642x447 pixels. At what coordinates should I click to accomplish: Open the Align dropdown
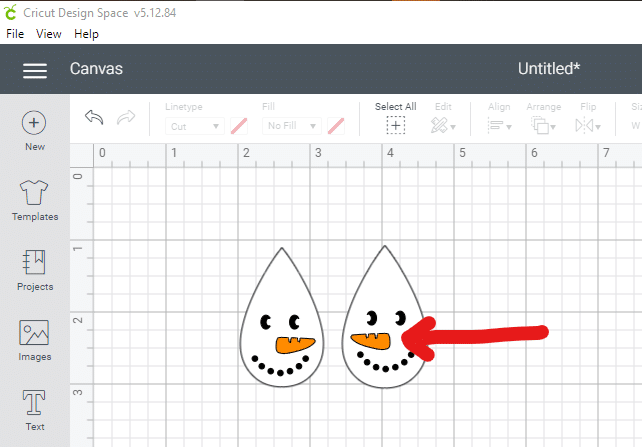tap(499, 125)
